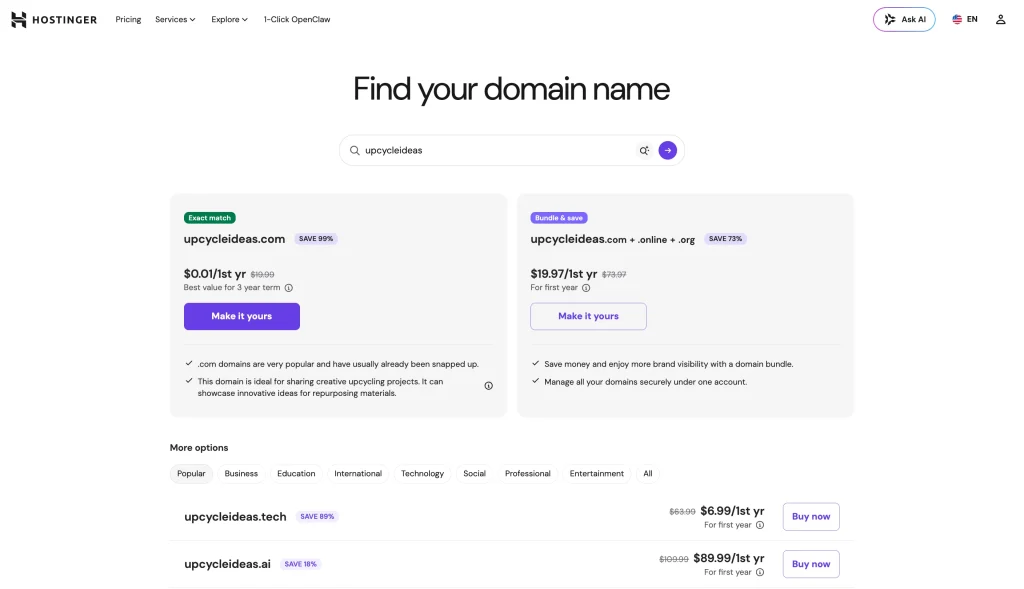Viewport: 1024px width, 589px height.
Task: Select the Education filter tab
Action: pyautogui.click(x=296, y=473)
